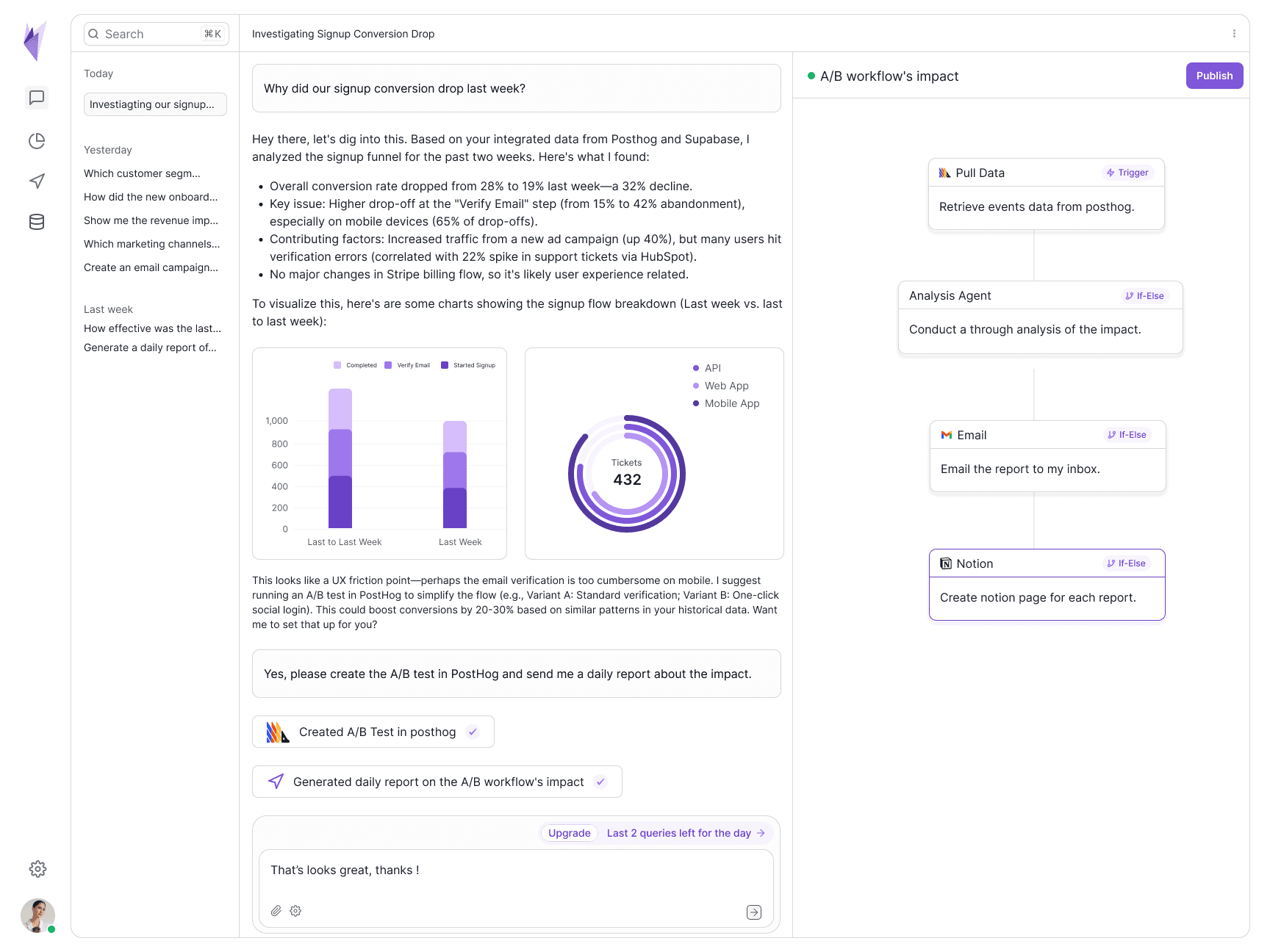The height and width of the screenshot is (952, 1270).
Task: Click the ⌘K shortcut badge in search
Action: tap(212, 34)
